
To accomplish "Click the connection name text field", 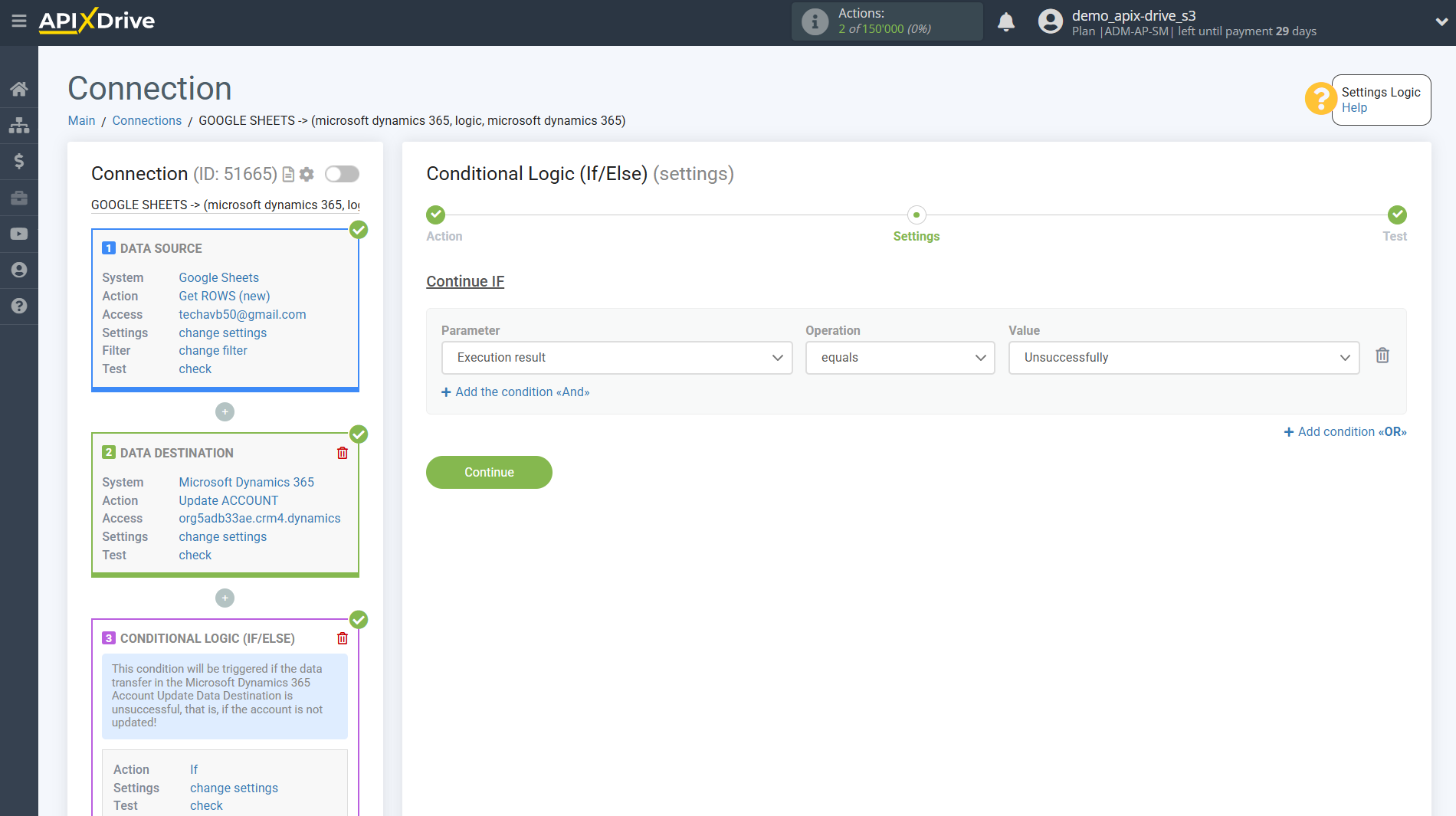I will 225,205.
